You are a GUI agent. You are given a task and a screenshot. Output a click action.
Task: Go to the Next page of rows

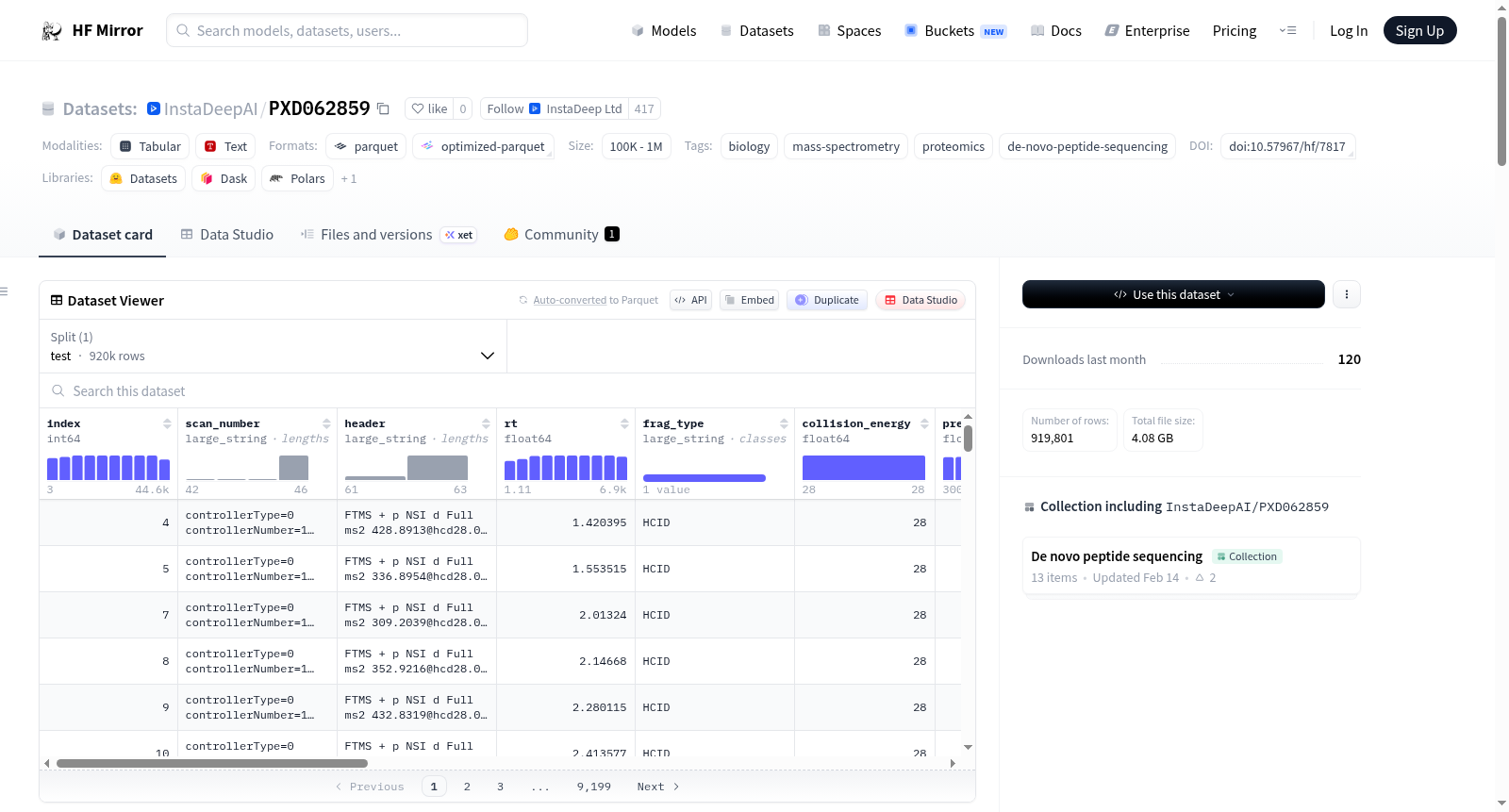click(x=658, y=787)
